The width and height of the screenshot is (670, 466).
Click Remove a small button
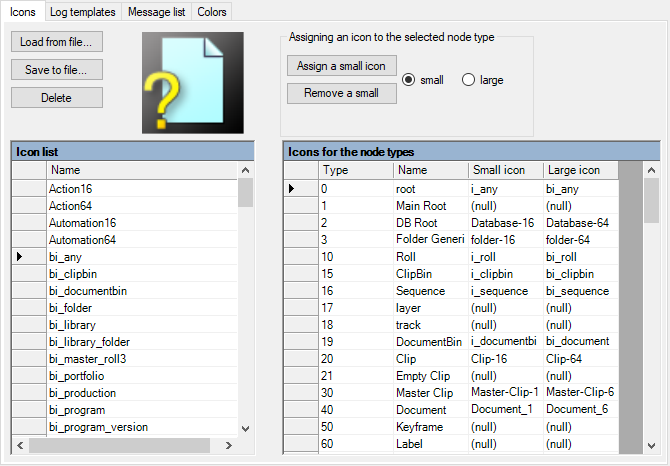(x=341, y=94)
